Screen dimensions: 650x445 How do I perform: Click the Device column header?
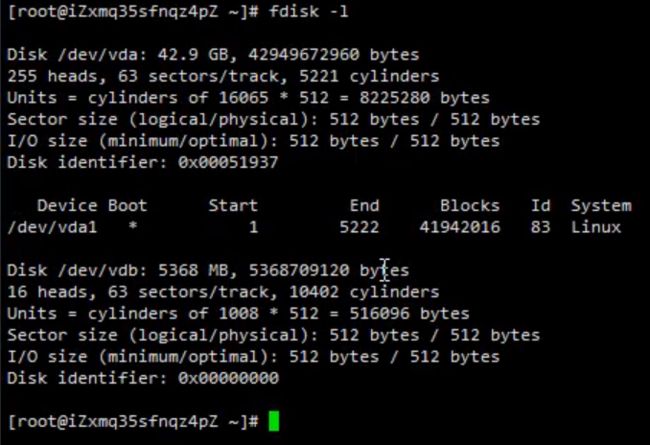67,206
